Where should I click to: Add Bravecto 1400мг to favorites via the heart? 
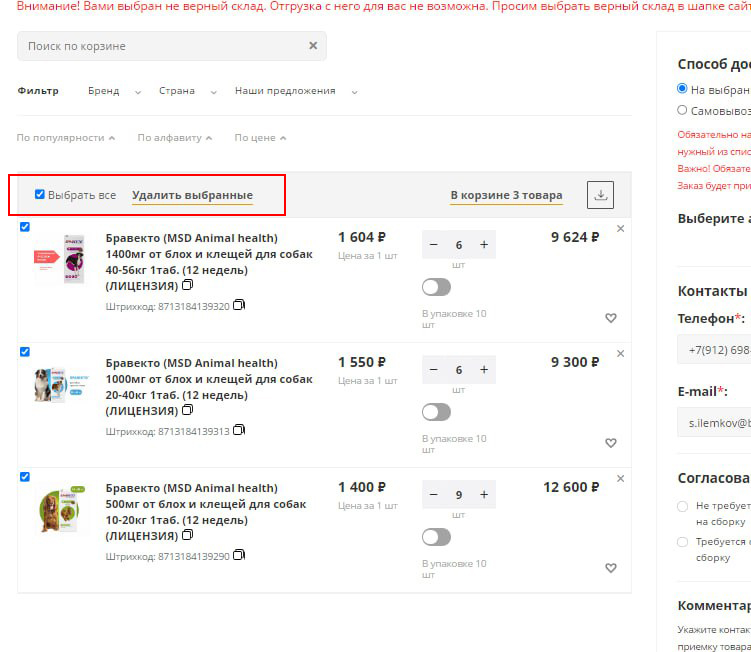point(611,318)
